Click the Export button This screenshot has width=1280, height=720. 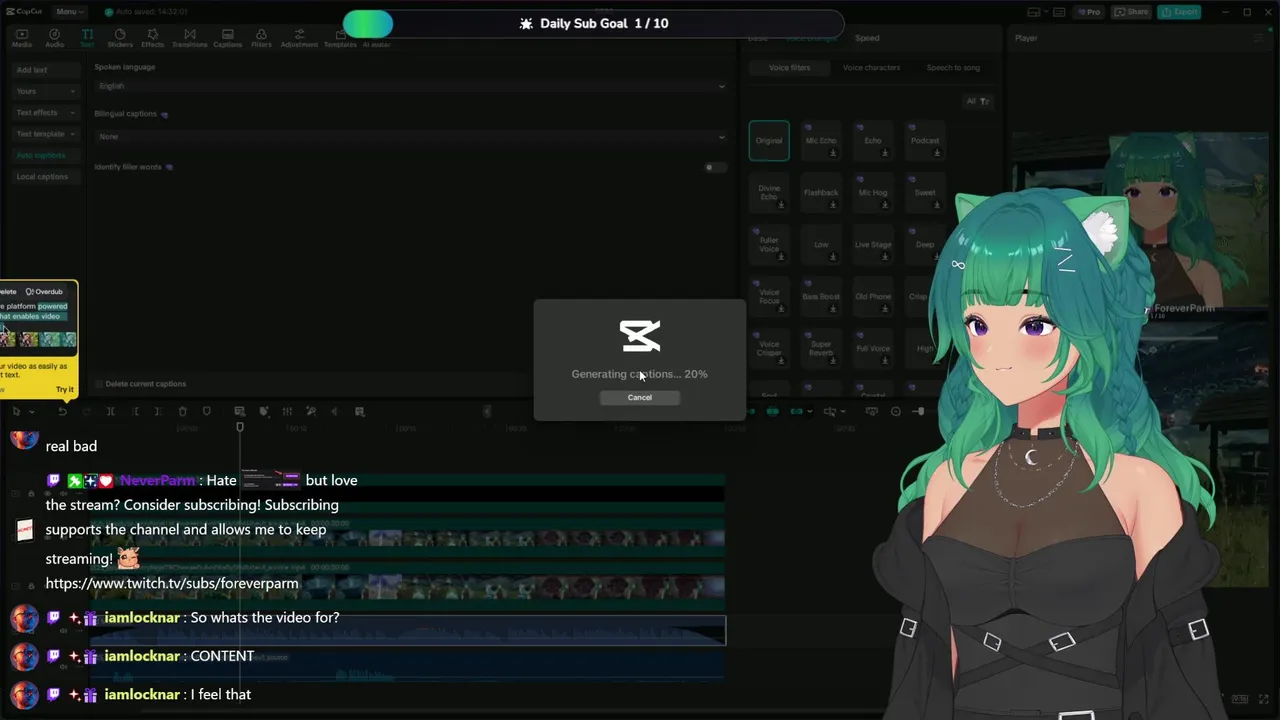click(1179, 12)
